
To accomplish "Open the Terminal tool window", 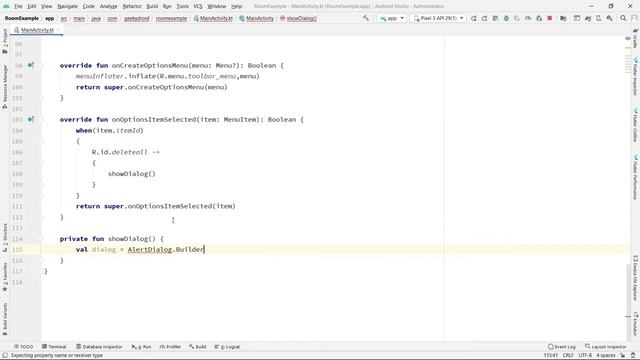I will pyautogui.click(x=54, y=347).
